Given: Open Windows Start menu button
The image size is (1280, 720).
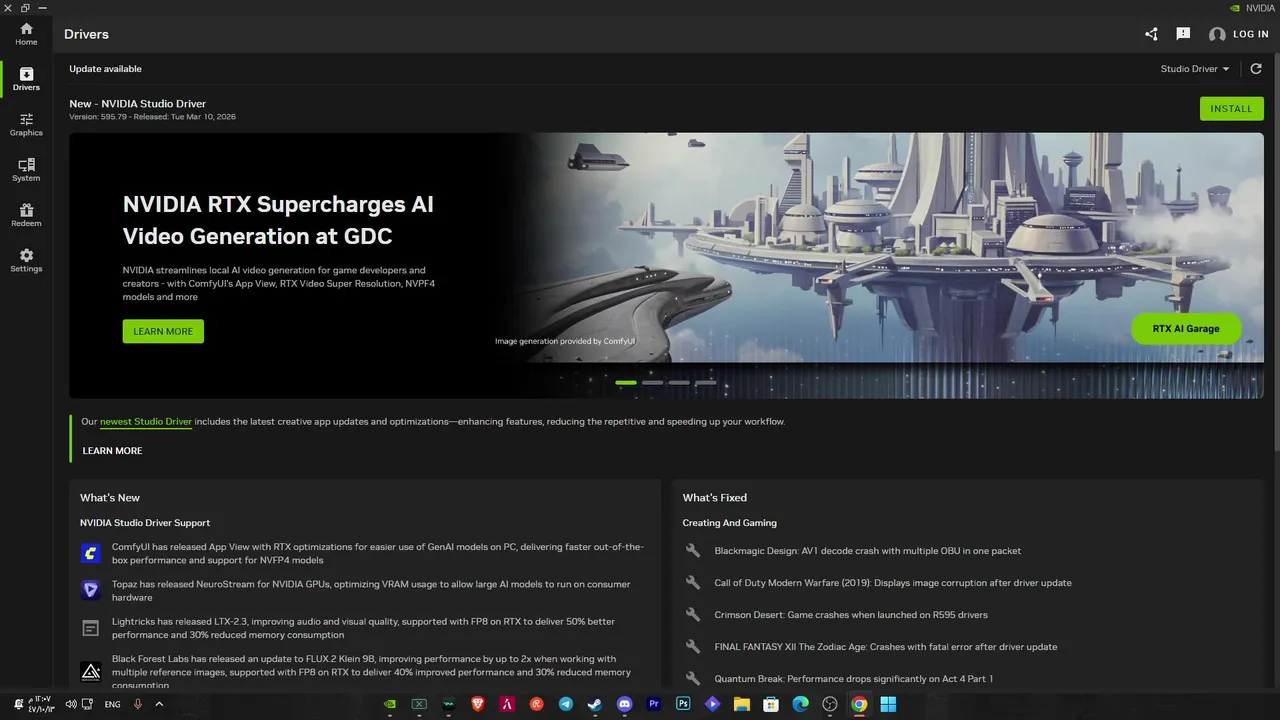Looking at the screenshot, I should 888,704.
